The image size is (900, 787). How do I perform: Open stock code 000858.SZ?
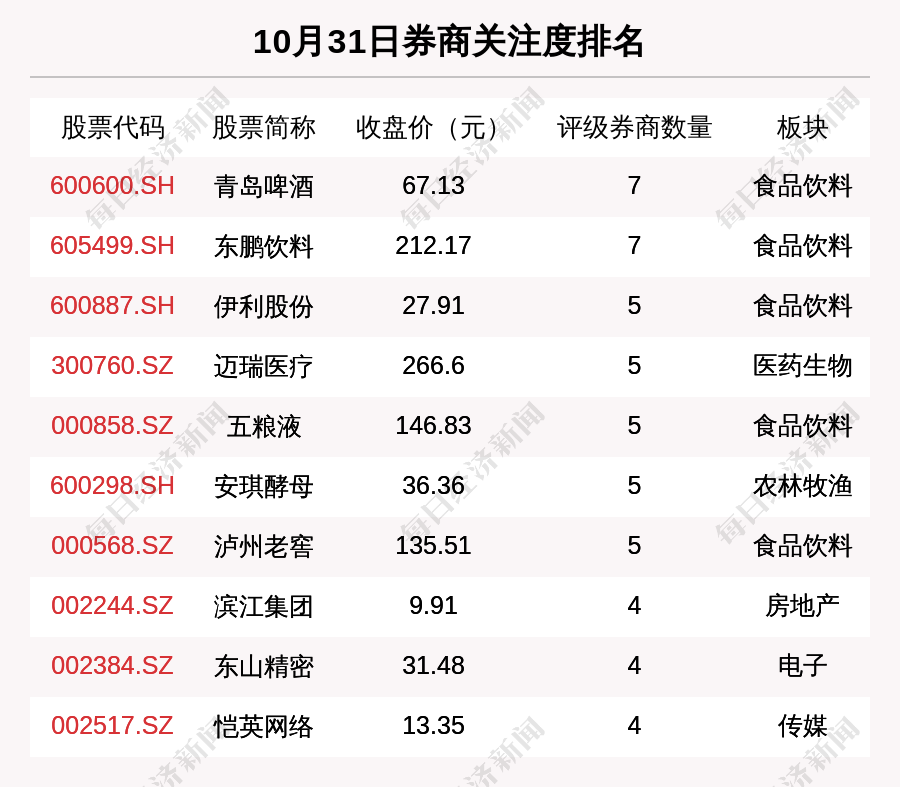(x=112, y=426)
